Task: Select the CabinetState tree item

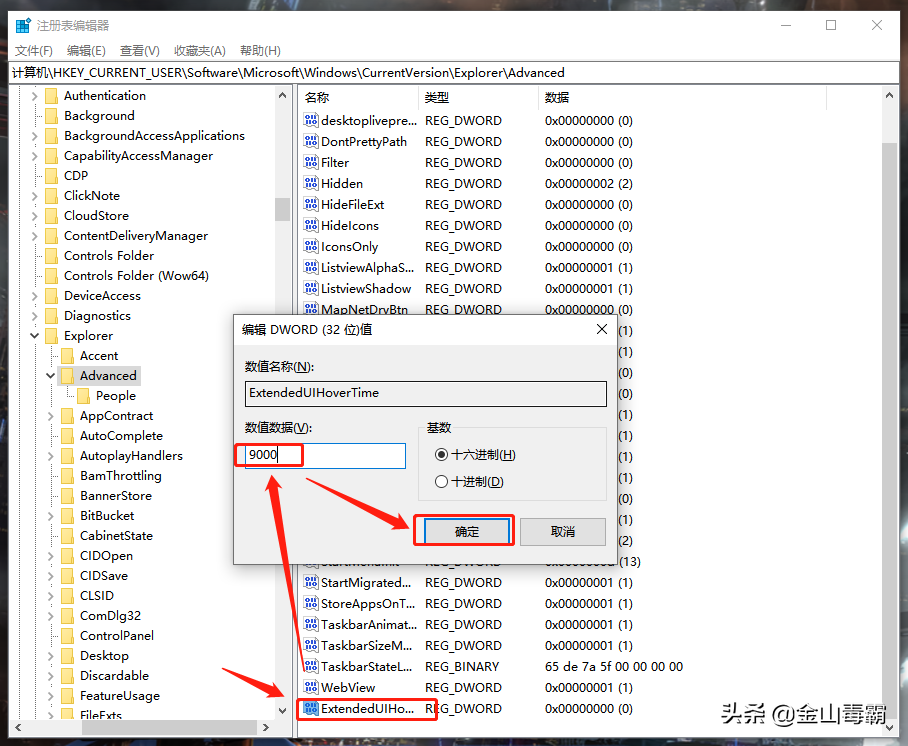Action: pyautogui.click(x=116, y=536)
